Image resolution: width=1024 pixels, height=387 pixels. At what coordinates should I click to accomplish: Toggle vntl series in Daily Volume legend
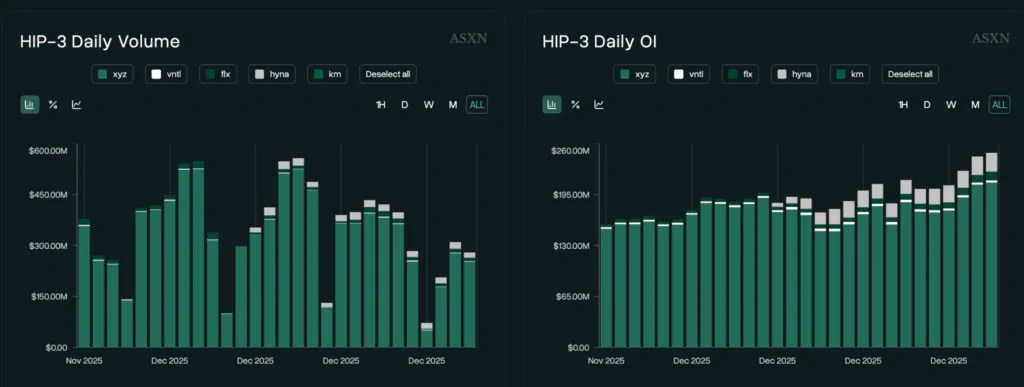[x=167, y=74]
